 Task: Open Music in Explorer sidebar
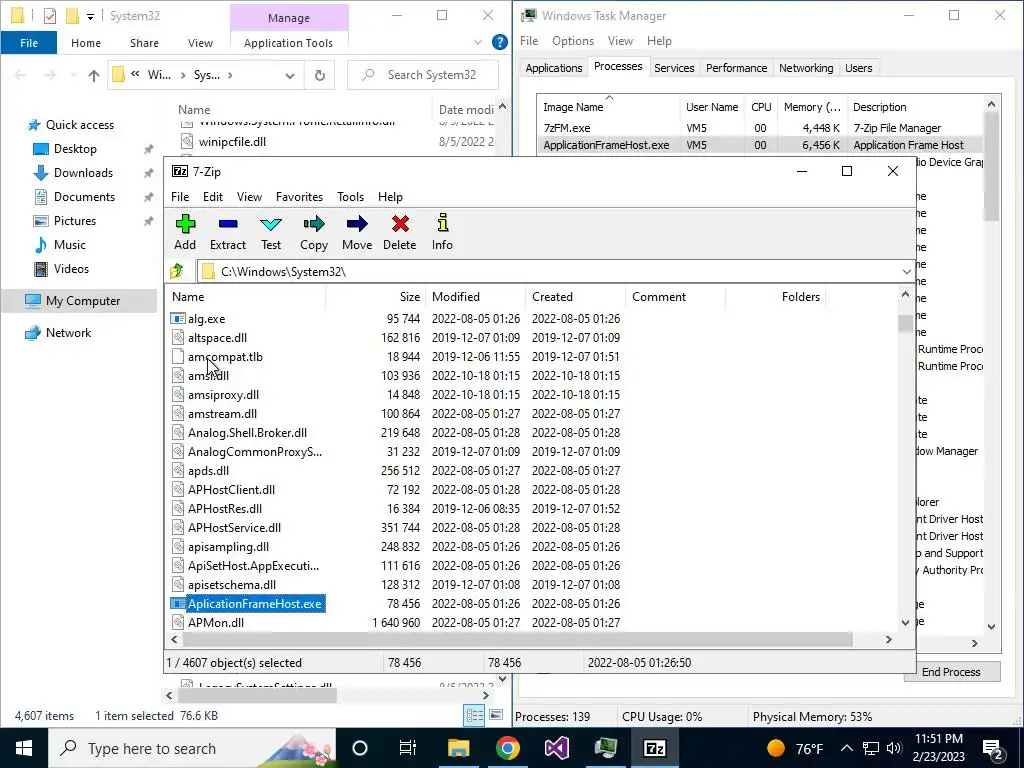59,245
